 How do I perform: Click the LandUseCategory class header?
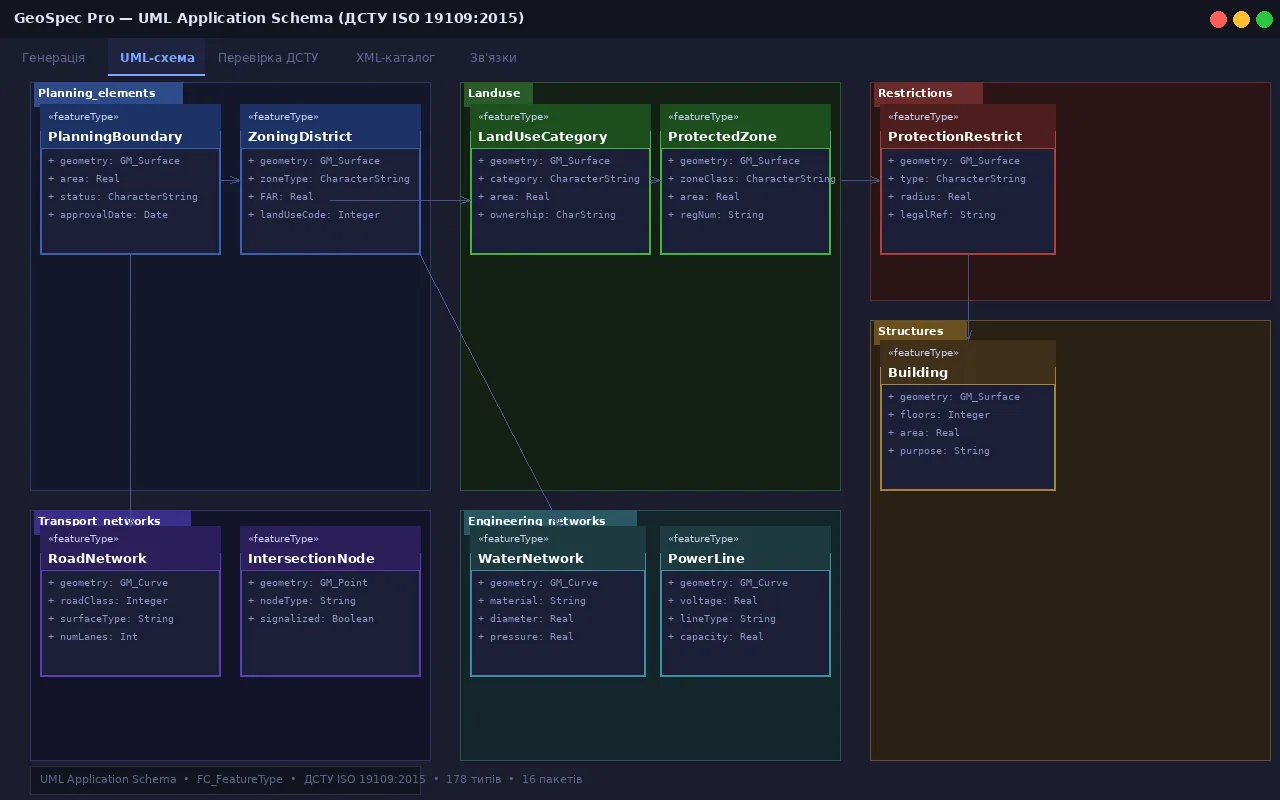[x=560, y=127]
